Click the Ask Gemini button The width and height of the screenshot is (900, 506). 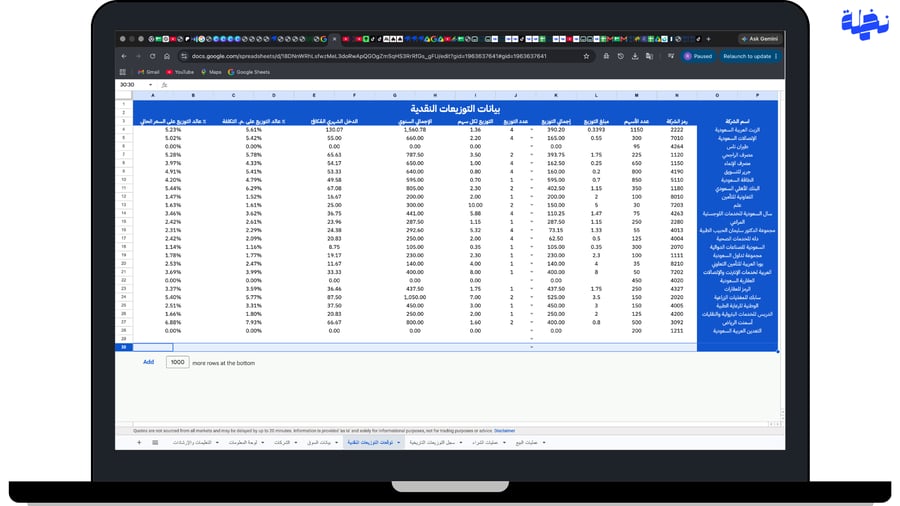tap(759, 39)
